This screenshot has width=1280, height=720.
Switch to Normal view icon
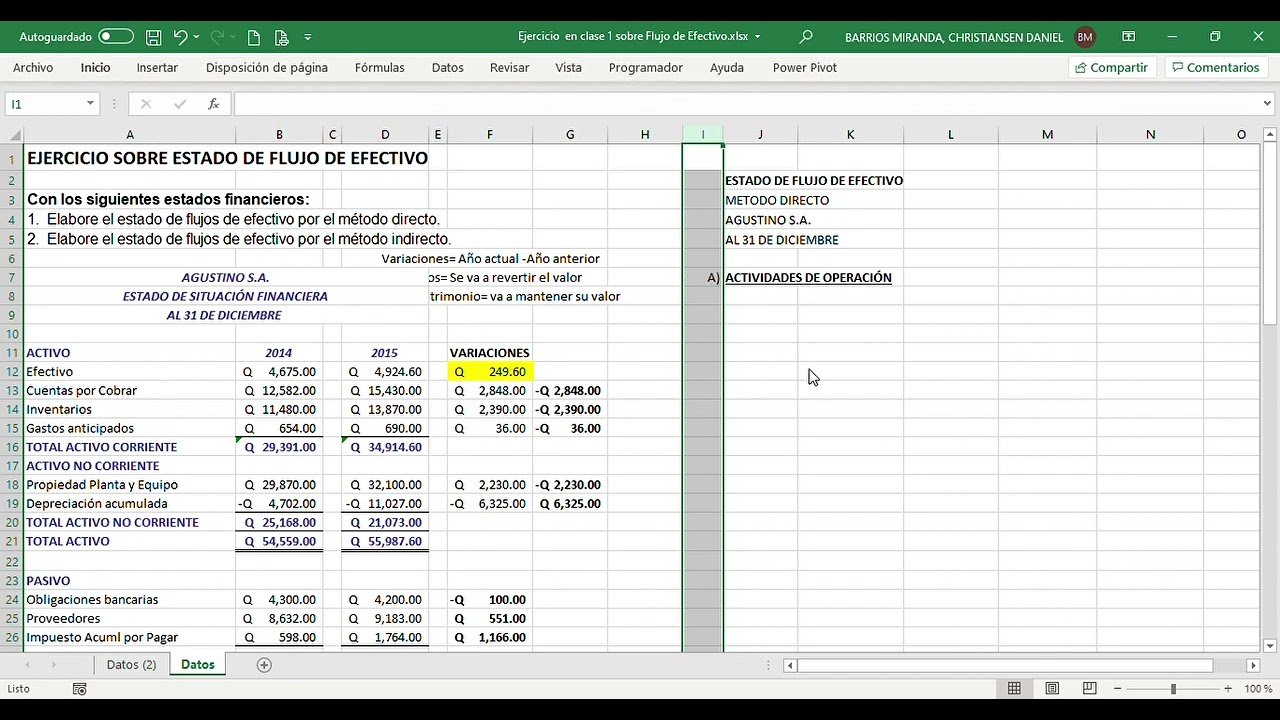coord(1014,689)
